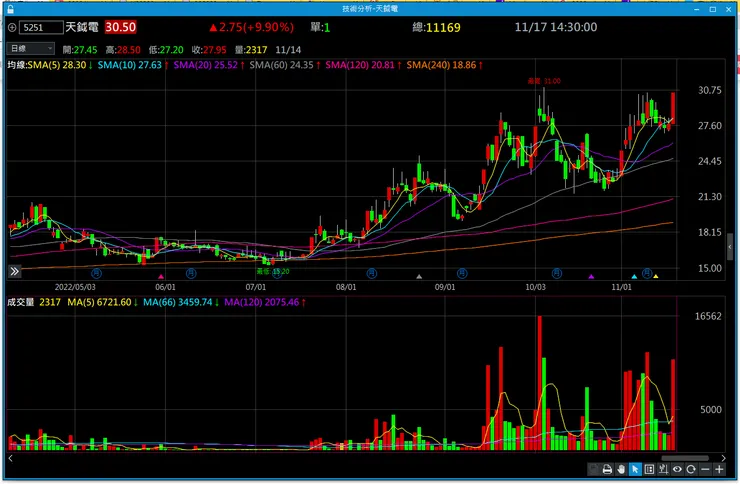Click the SMA(240) 18.86 label

tap(441, 65)
